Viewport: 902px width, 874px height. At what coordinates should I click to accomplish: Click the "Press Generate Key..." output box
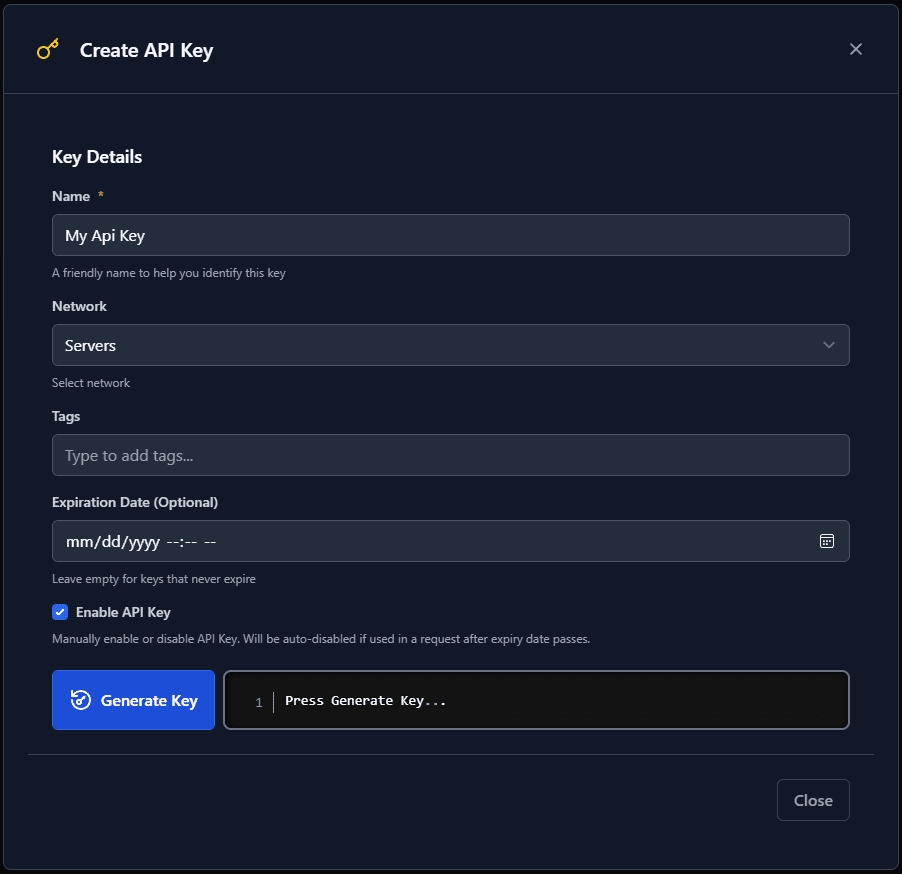tap(560, 700)
